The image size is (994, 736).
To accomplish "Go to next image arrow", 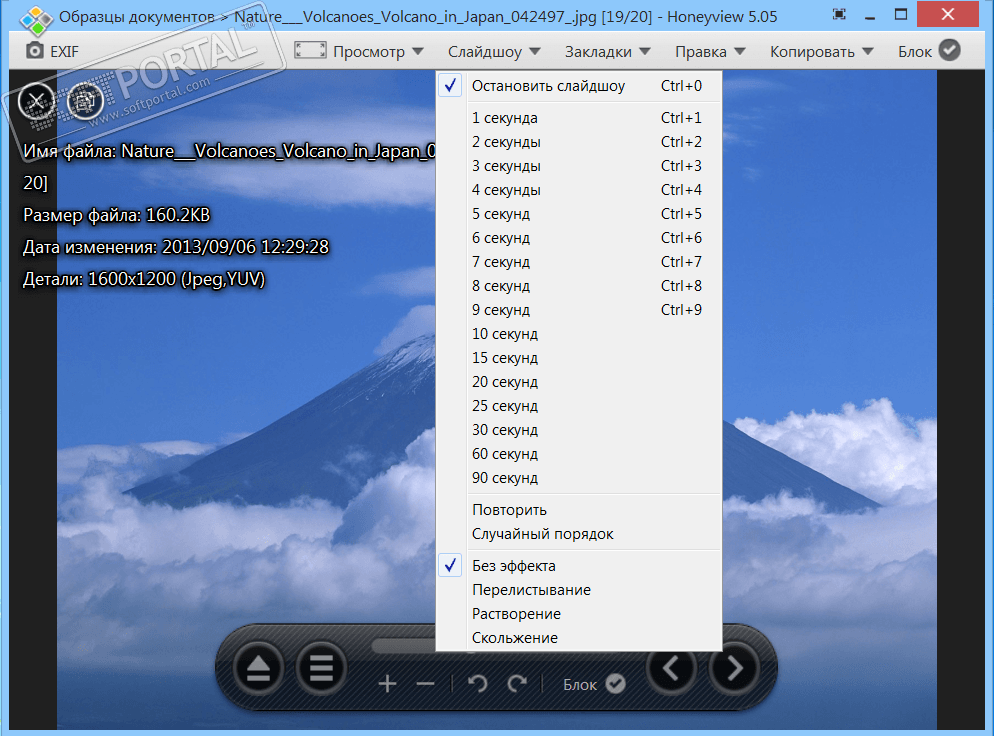I will (x=734, y=668).
